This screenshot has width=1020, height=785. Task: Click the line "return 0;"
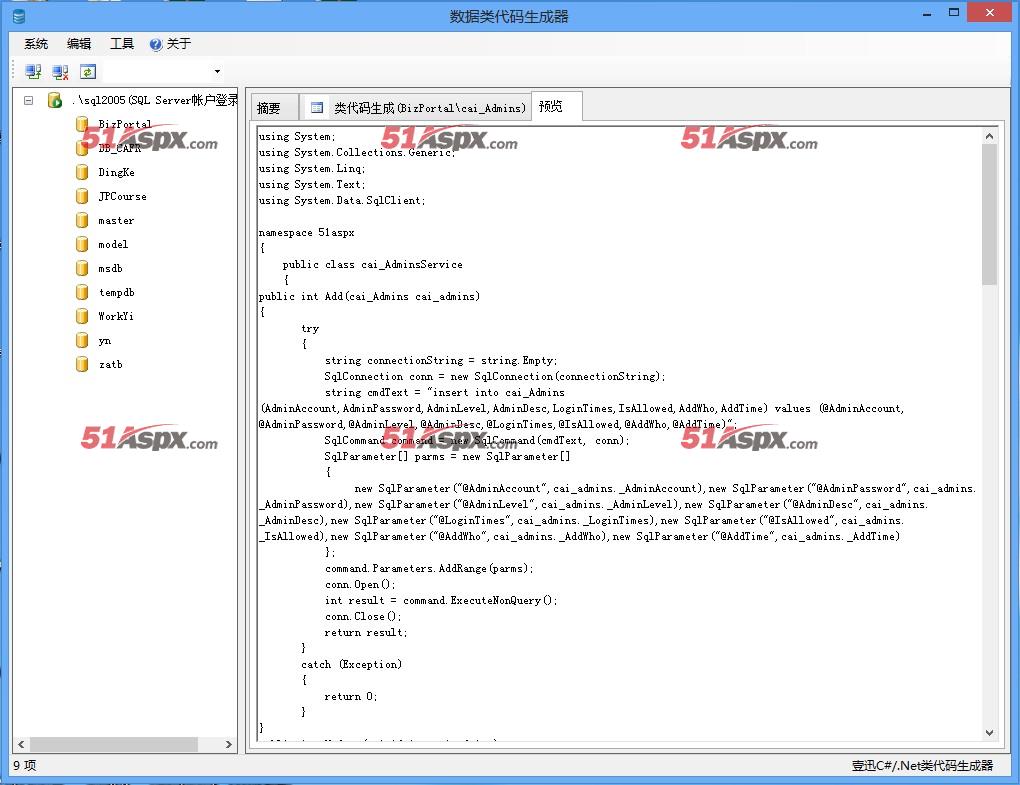point(351,696)
